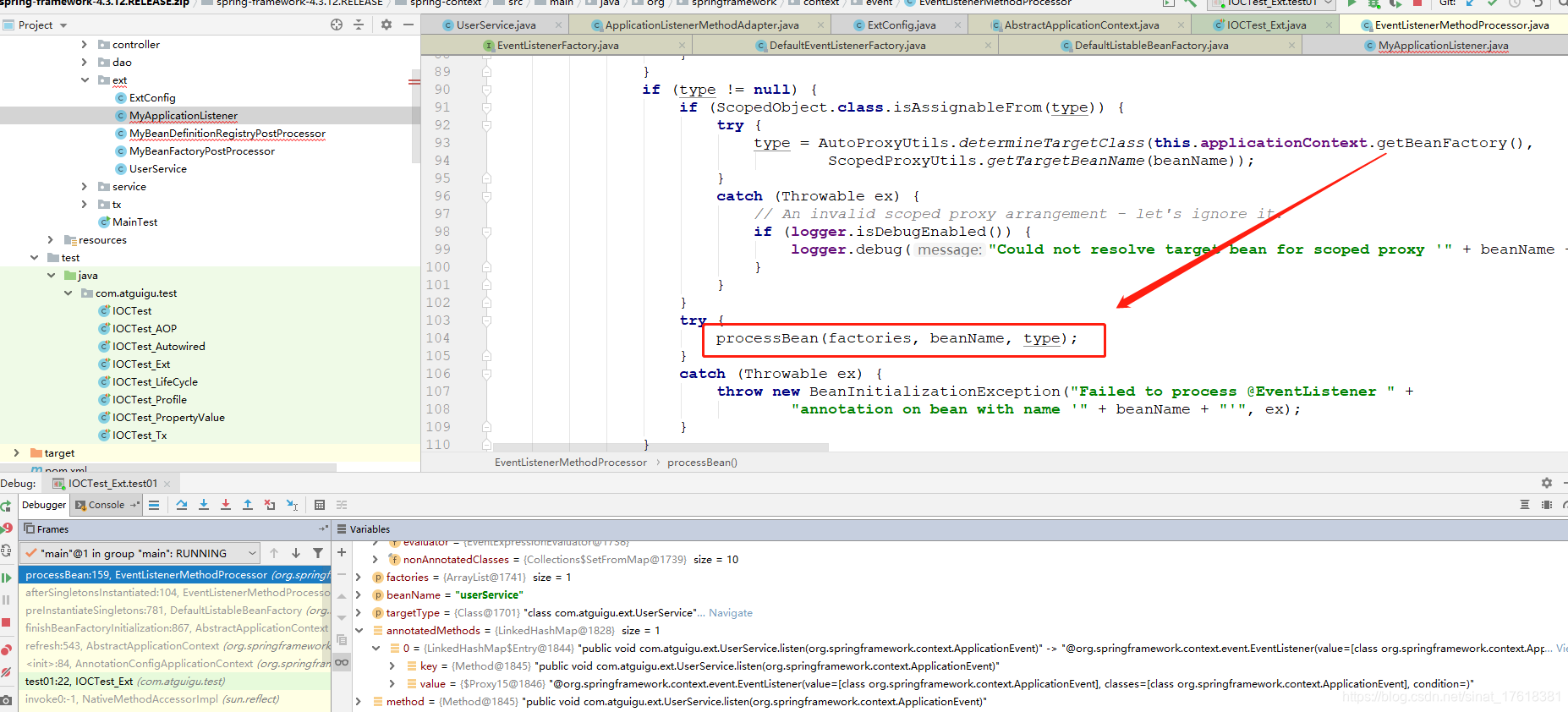1568x712 pixels.
Task: Click Rerun debug session icon
Action: click(6, 506)
